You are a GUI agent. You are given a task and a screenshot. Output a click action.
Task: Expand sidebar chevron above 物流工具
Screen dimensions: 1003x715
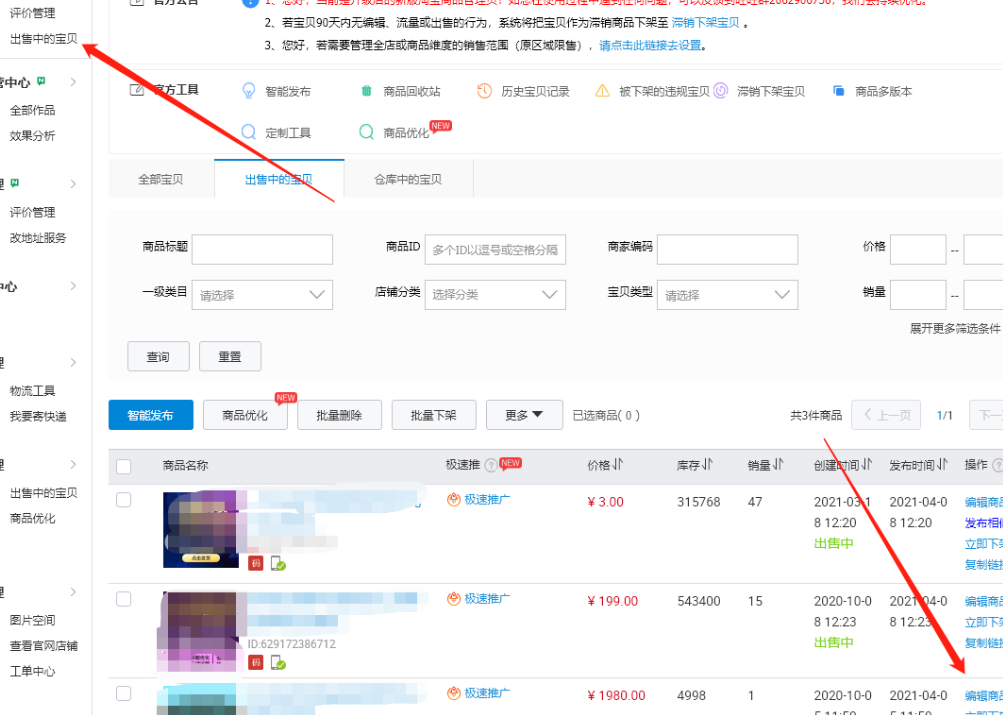[73, 363]
